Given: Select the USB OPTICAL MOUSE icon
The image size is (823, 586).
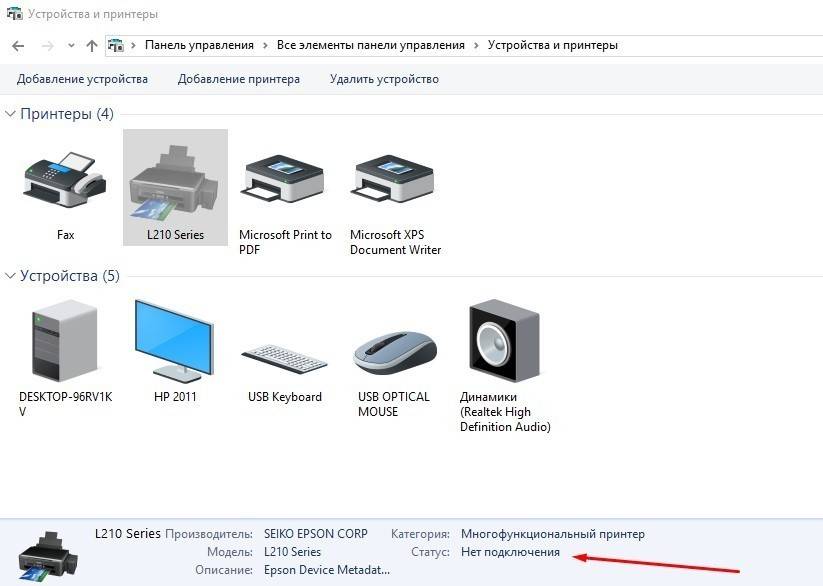Looking at the screenshot, I should pos(395,353).
